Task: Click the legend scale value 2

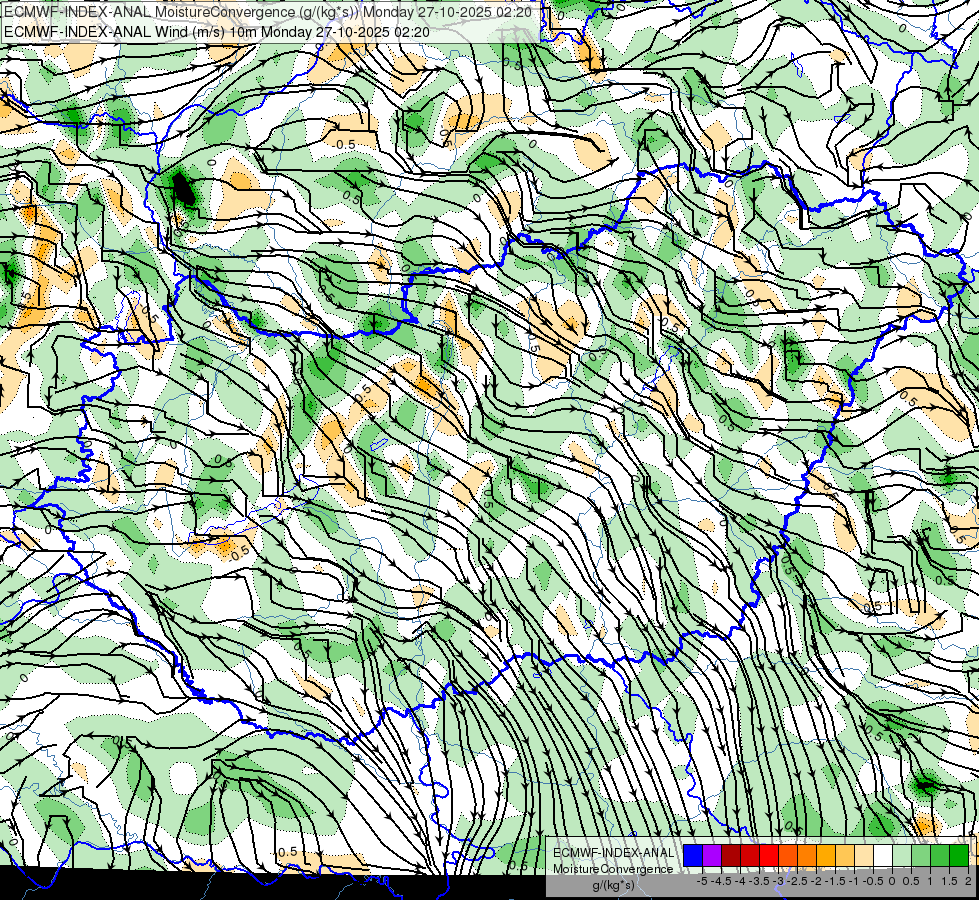Action: point(968,881)
